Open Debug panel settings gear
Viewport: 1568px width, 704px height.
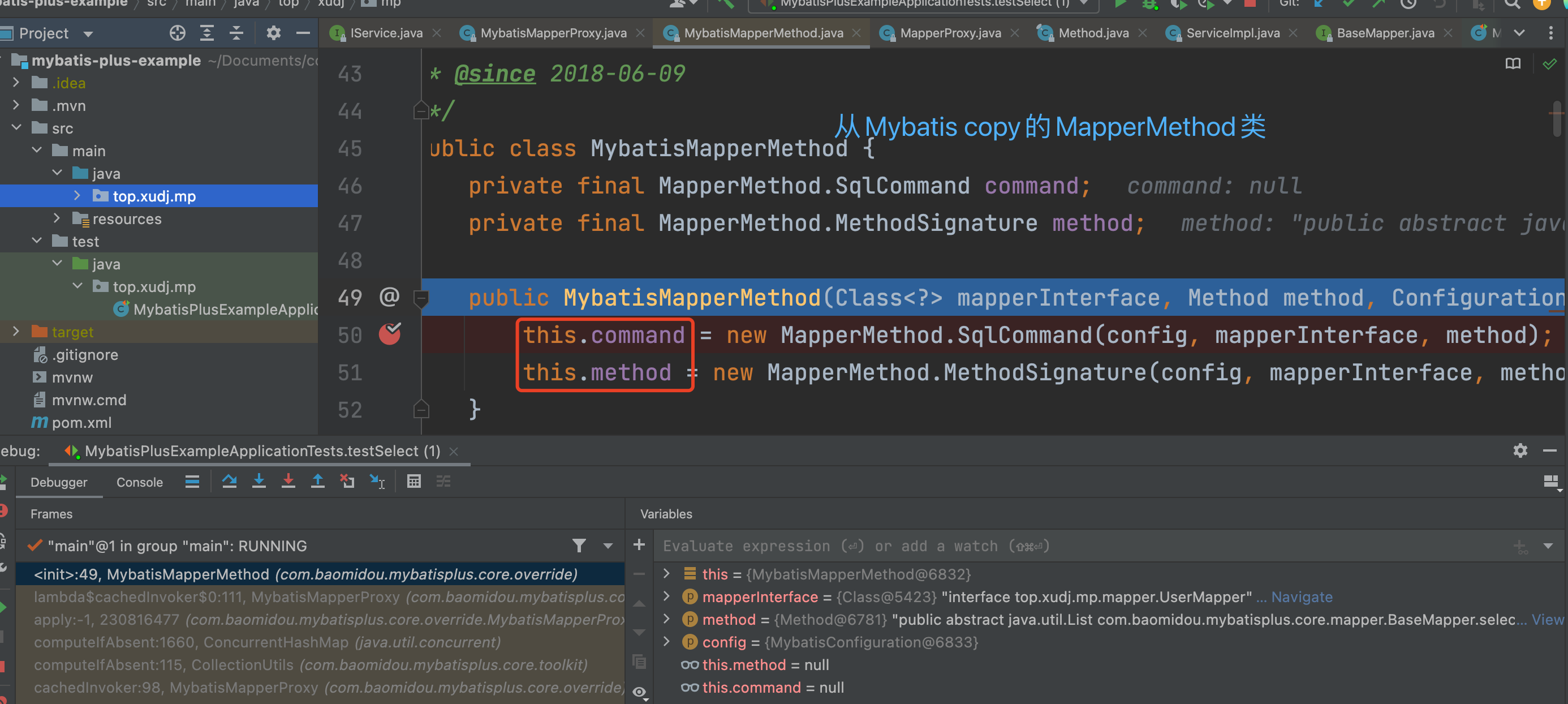click(x=1520, y=450)
